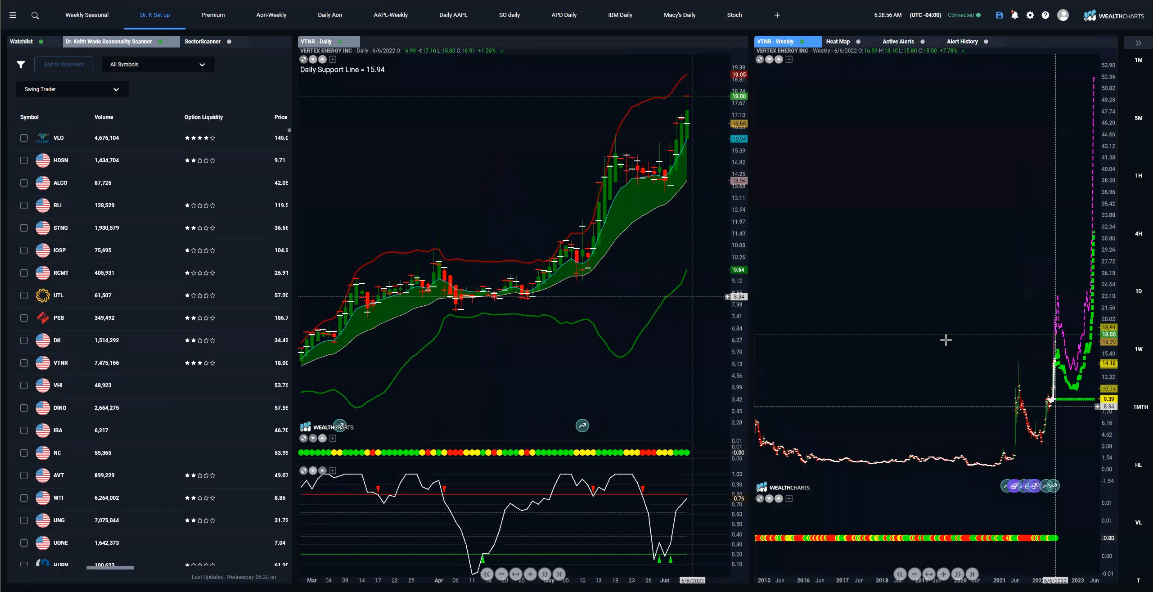
Task: Click the help question mark icon
Action: click(1046, 15)
